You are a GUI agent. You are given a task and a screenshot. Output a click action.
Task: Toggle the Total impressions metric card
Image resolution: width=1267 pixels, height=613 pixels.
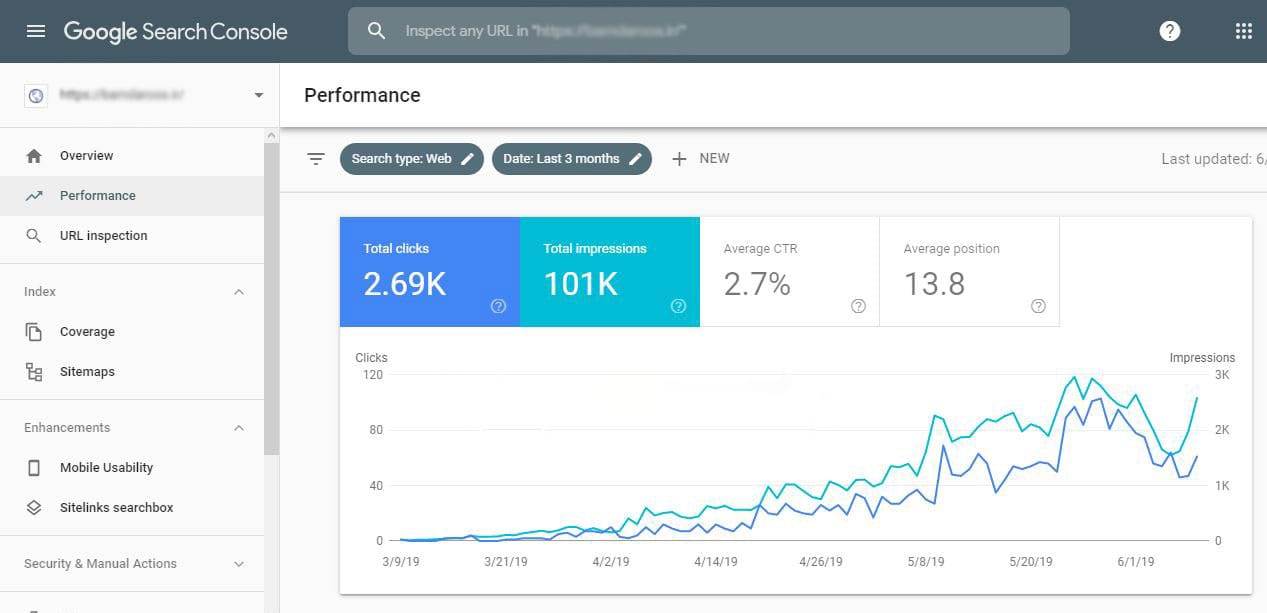tap(609, 272)
